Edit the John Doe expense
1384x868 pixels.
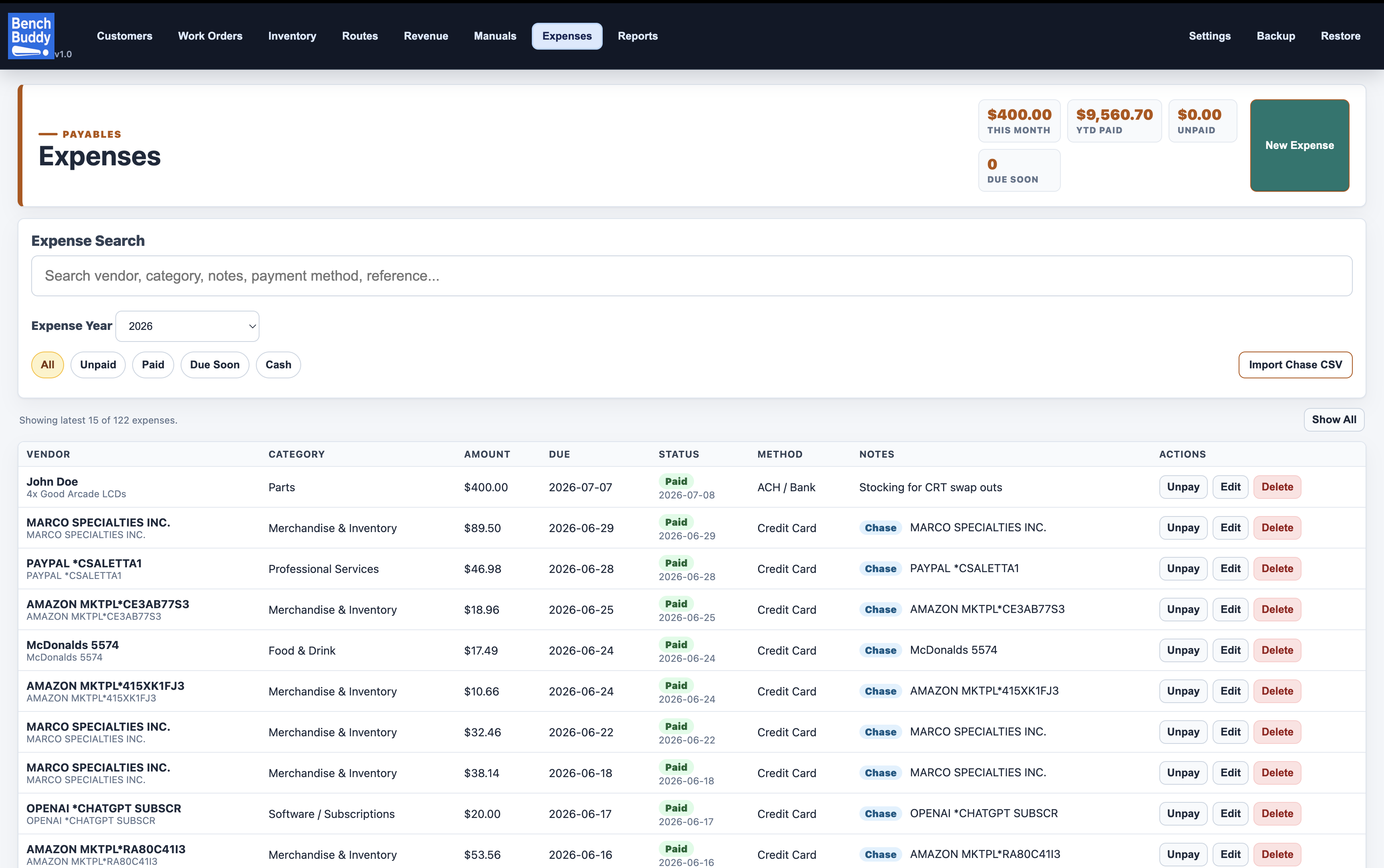click(1230, 487)
